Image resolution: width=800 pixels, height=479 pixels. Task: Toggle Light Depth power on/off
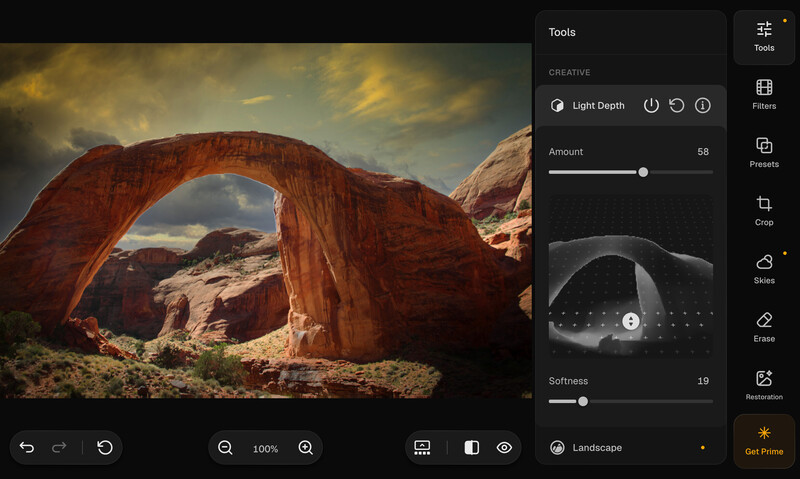(651, 106)
